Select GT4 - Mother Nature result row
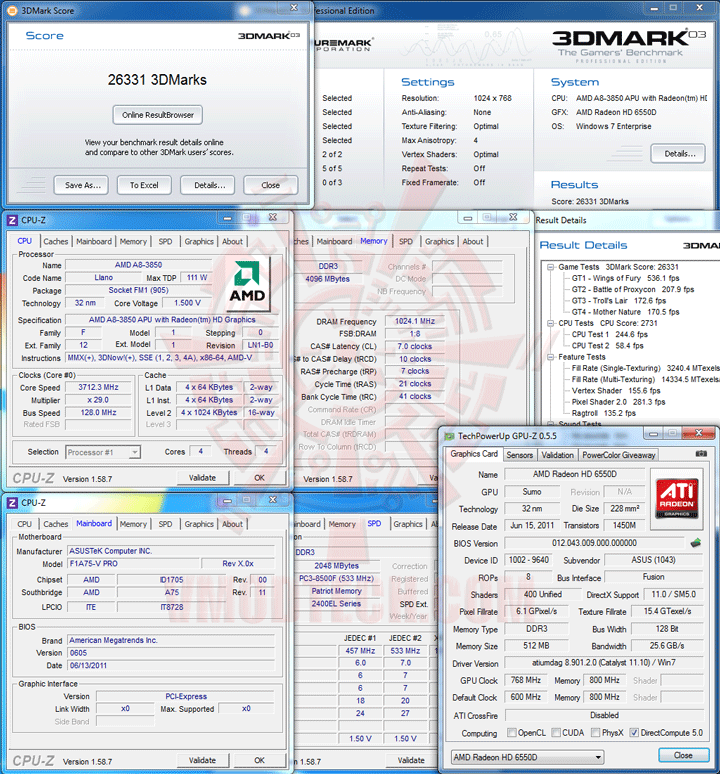720x774 pixels. [x=625, y=312]
